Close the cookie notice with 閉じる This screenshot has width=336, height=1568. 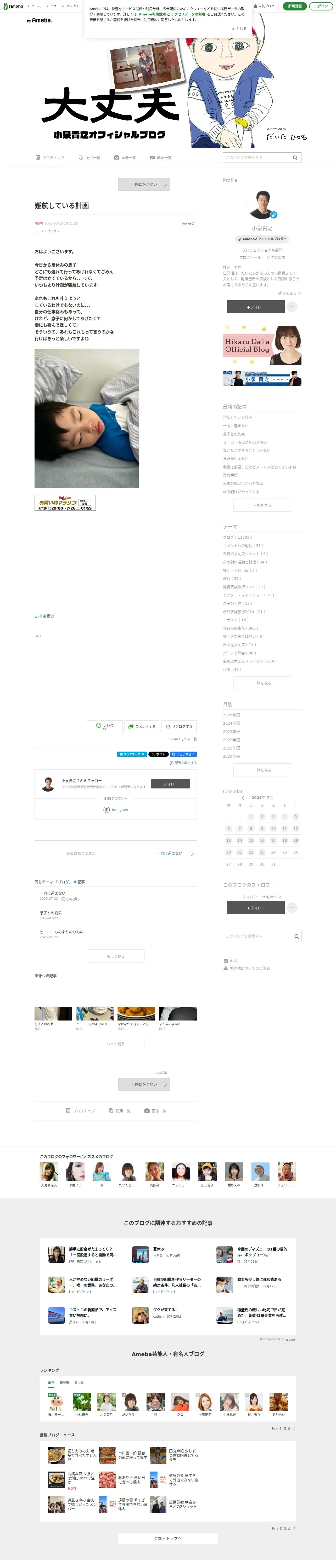239,28
